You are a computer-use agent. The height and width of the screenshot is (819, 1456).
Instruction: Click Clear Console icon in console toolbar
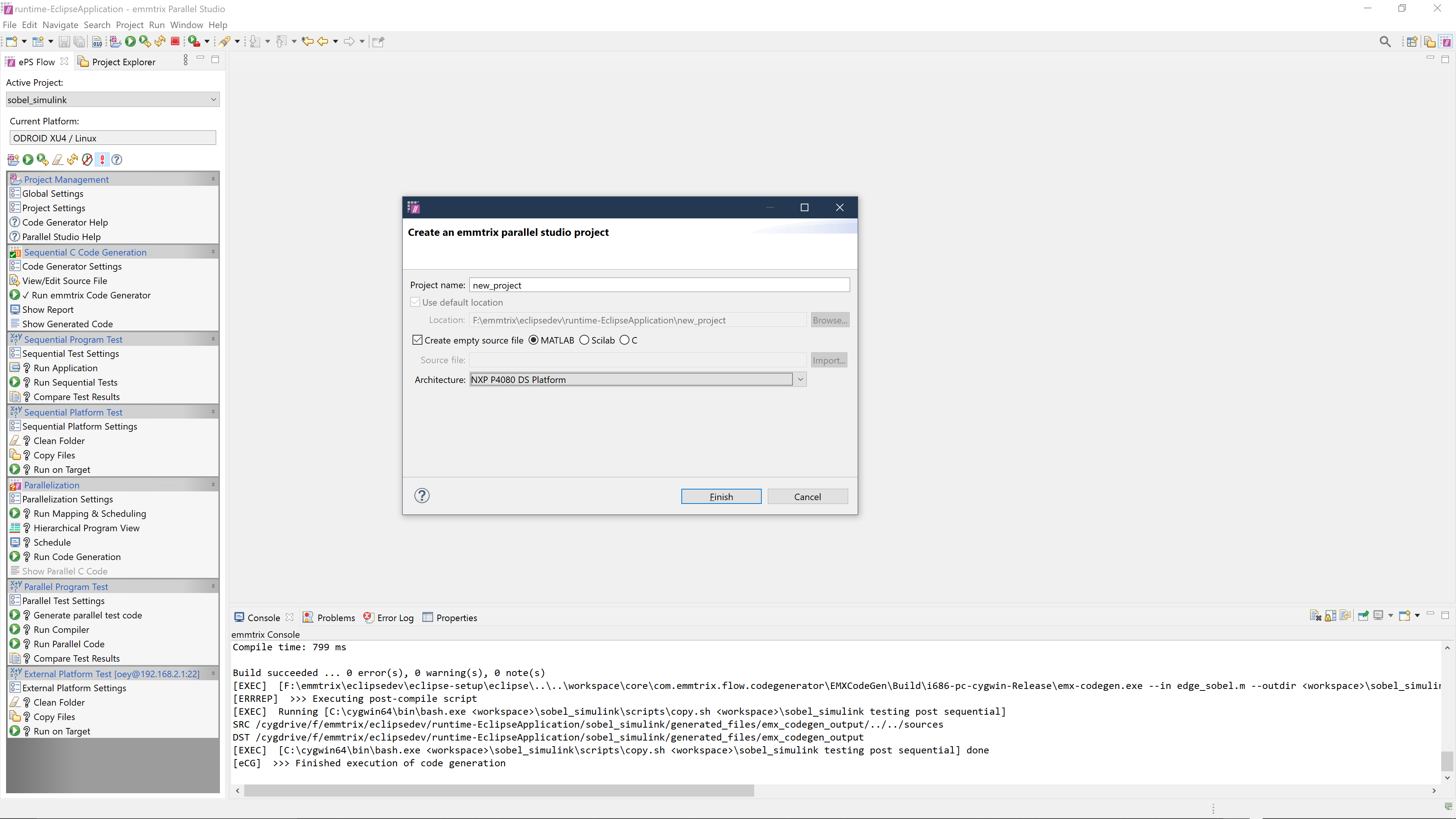pos(1315,615)
